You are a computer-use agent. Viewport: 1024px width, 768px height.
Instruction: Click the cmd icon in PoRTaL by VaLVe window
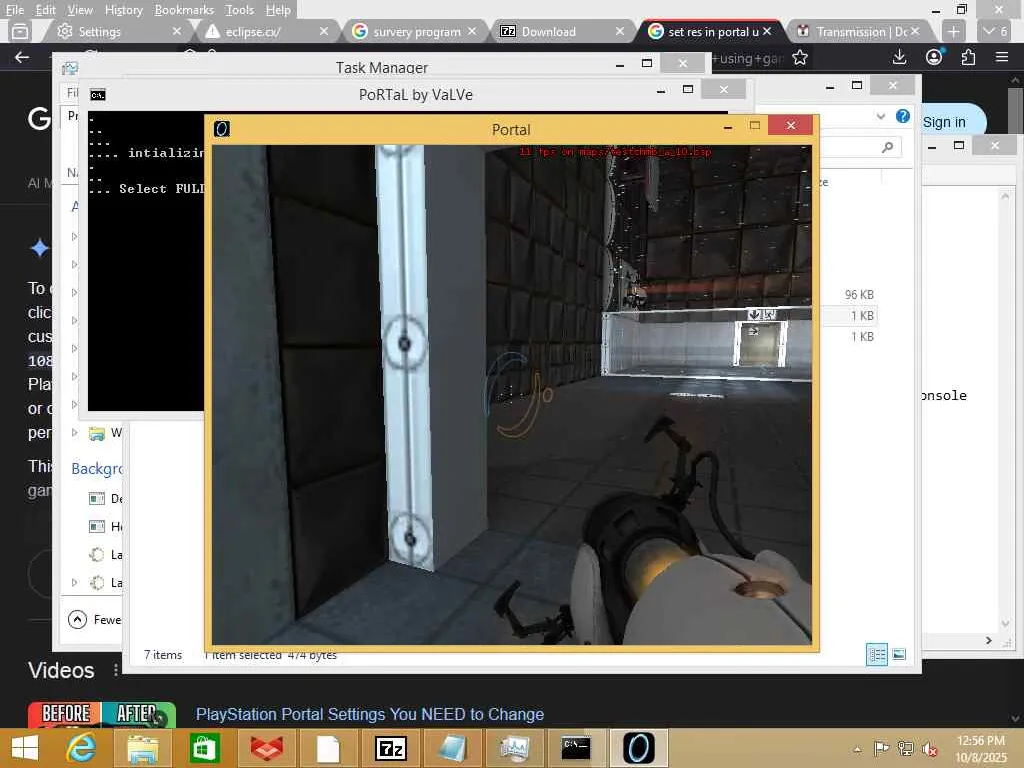98,95
